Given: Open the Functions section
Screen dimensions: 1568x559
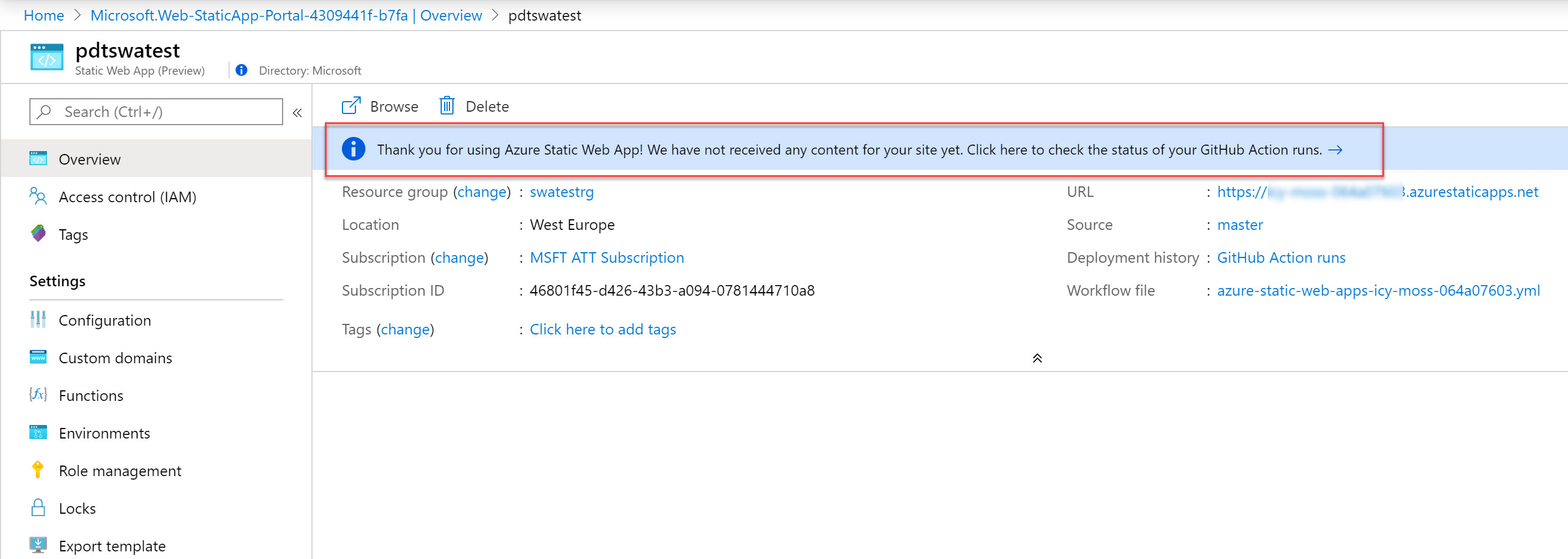Looking at the screenshot, I should (x=90, y=395).
